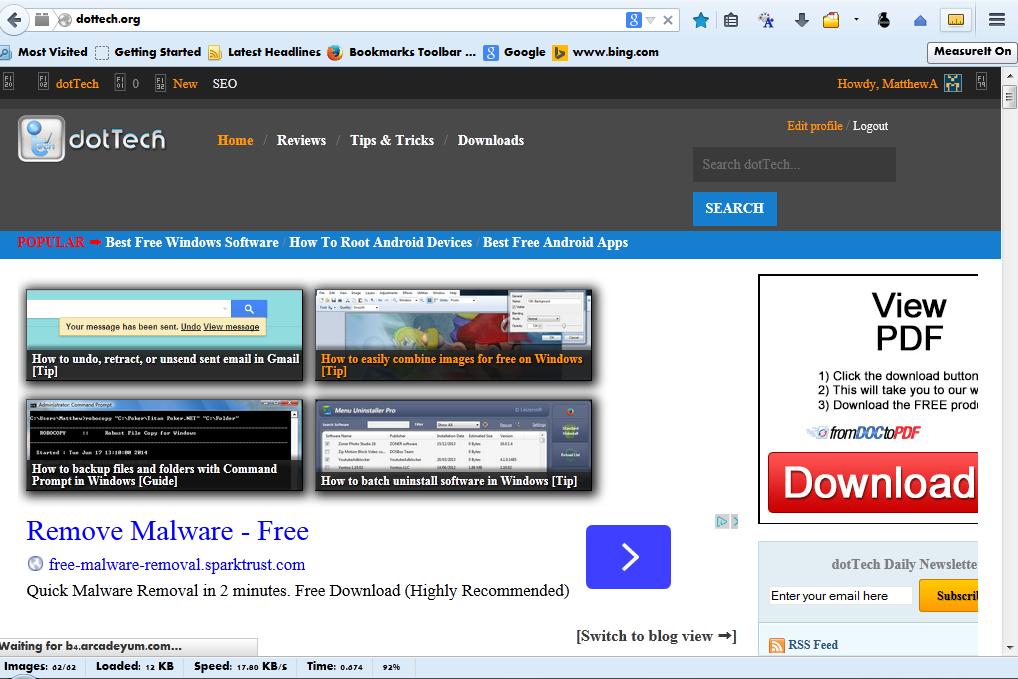Open the combine images article thumbnail
The width and height of the screenshot is (1018, 679).
[x=453, y=335]
